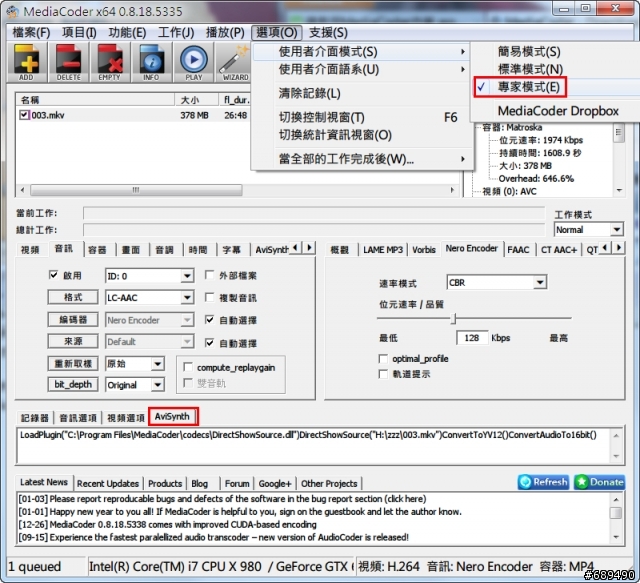Toggle 自動選擇 checkbox beside Default source
Viewport: 640px width, 583px height.
209,343
